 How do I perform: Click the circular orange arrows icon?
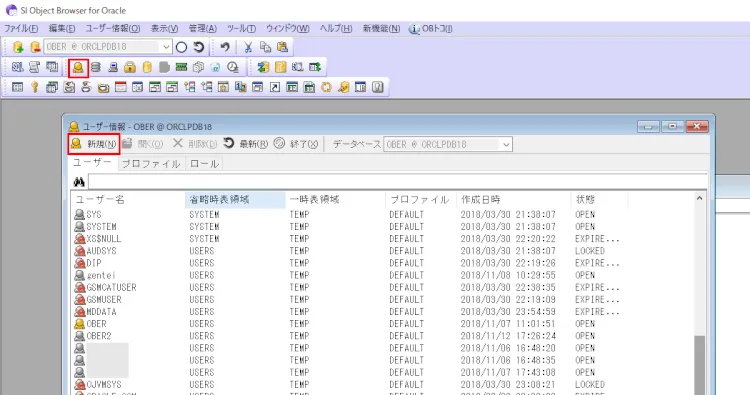(x=326, y=87)
